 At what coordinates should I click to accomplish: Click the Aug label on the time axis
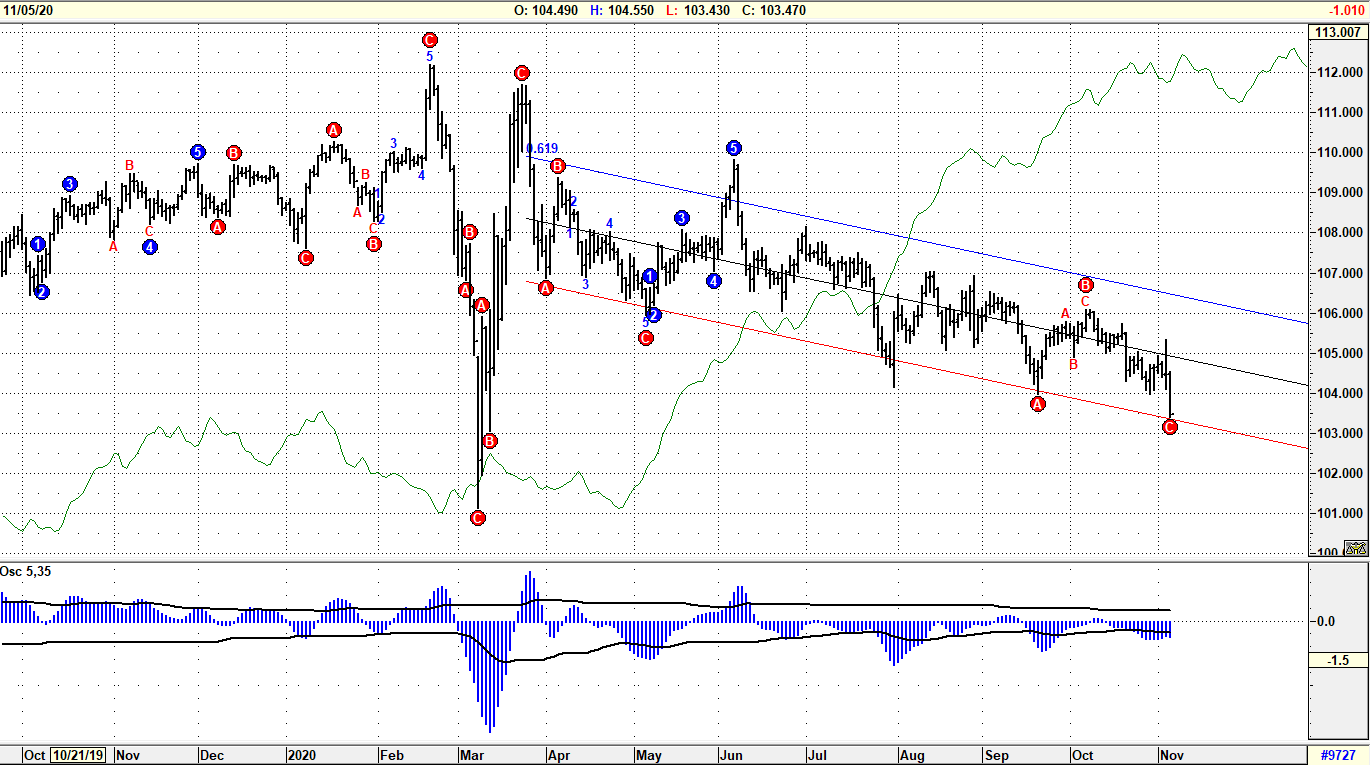pos(910,755)
